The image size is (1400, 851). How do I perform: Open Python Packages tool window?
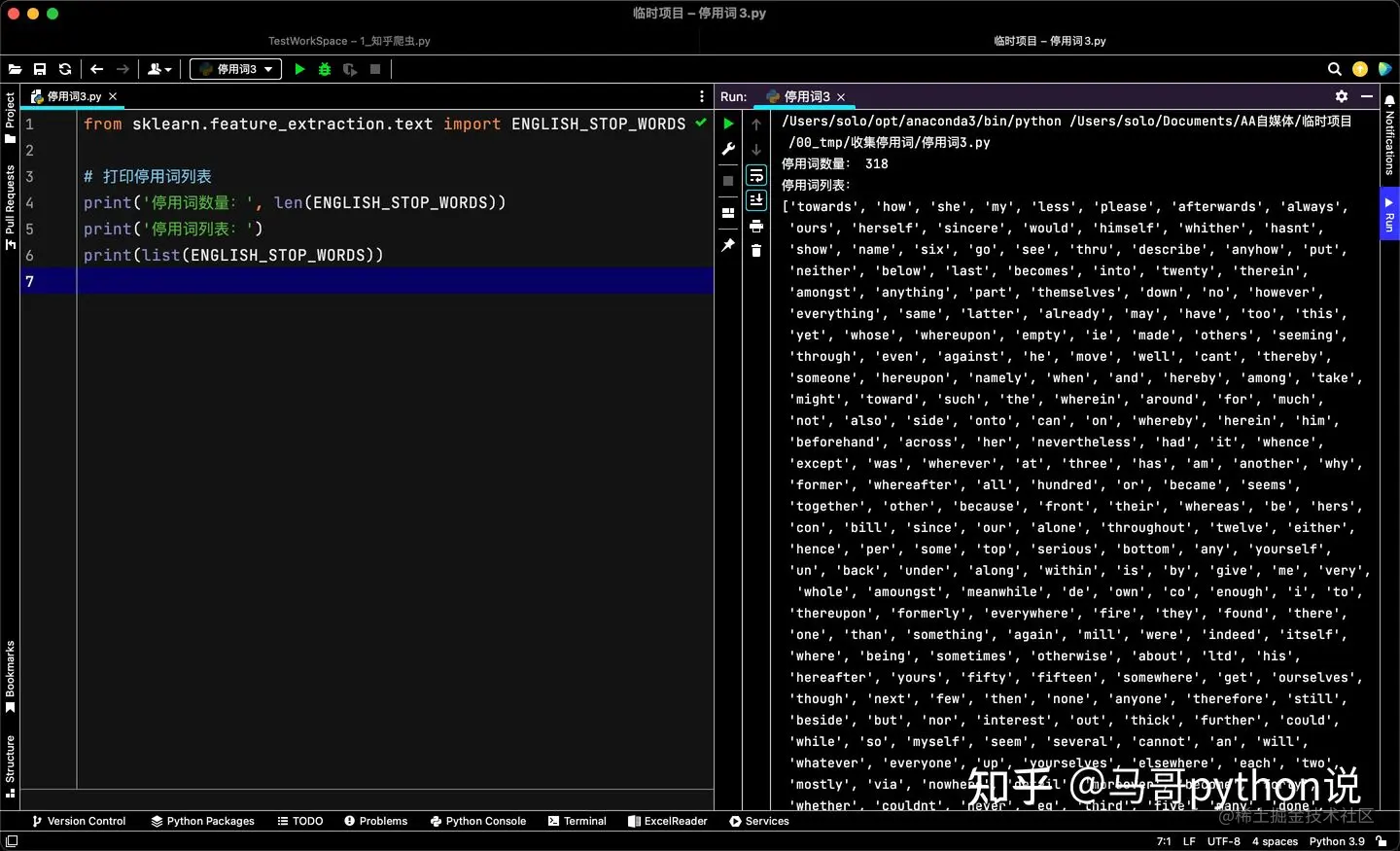pyautogui.click(x=202, y=822)
